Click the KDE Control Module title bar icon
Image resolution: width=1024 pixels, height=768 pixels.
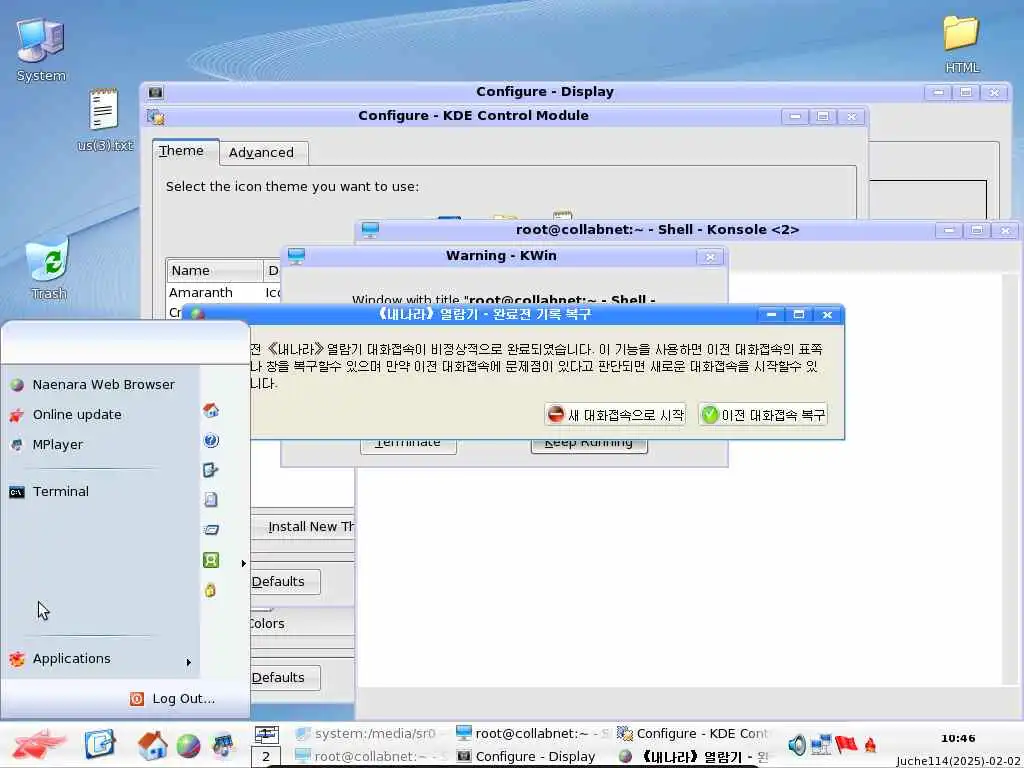pyautogui.click(x=156, y=117)
